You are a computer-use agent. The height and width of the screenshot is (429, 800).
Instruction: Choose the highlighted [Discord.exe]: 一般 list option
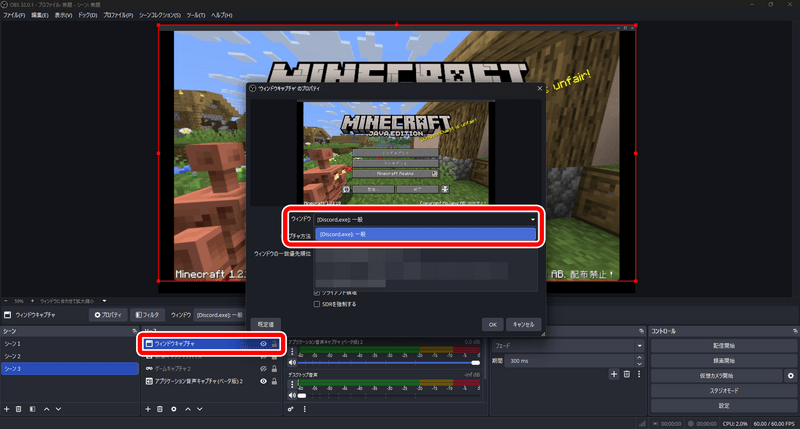426,234
